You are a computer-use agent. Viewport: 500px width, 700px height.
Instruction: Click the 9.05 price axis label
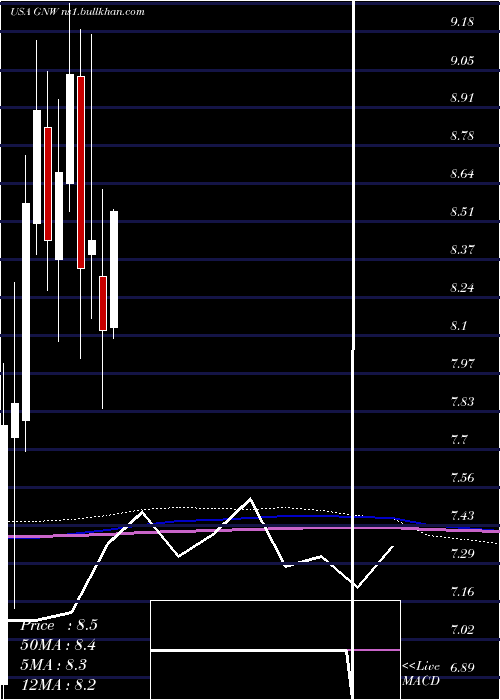tap(462, 60)
